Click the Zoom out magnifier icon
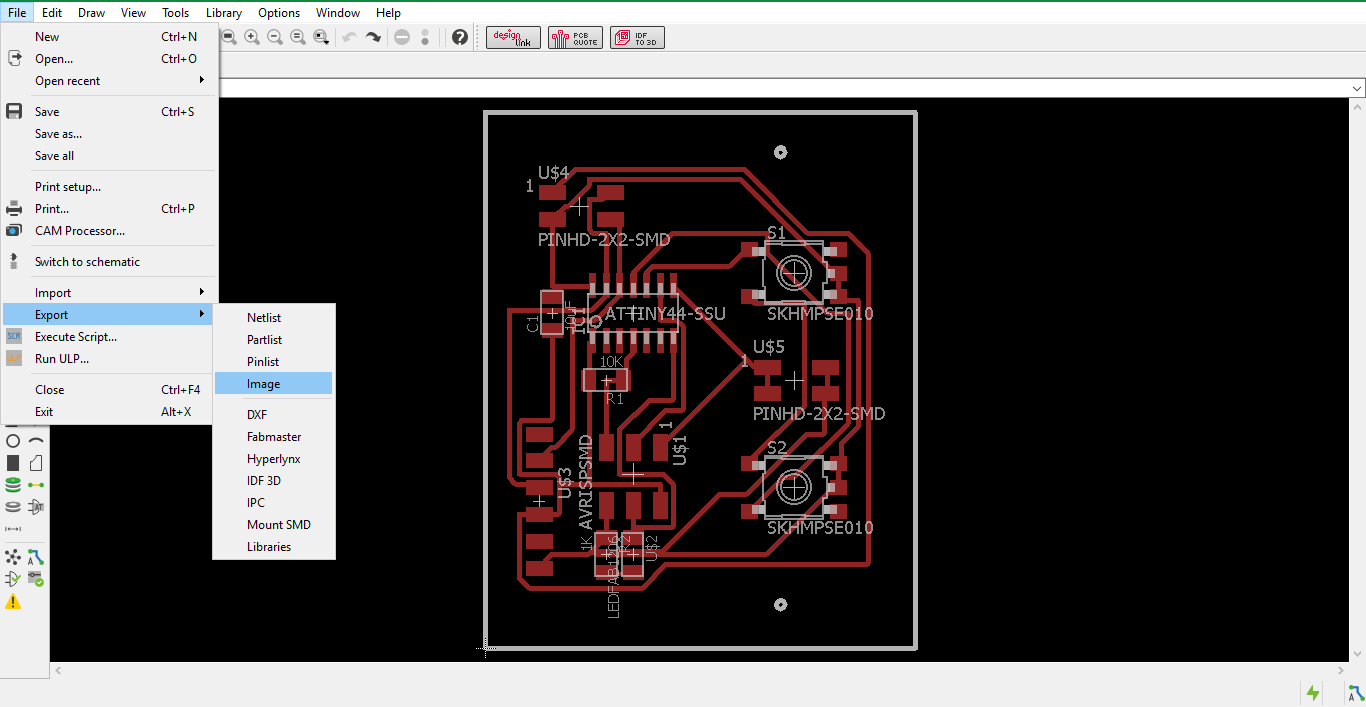Viewport: 1366px width, 707px height. click(275, 37)
